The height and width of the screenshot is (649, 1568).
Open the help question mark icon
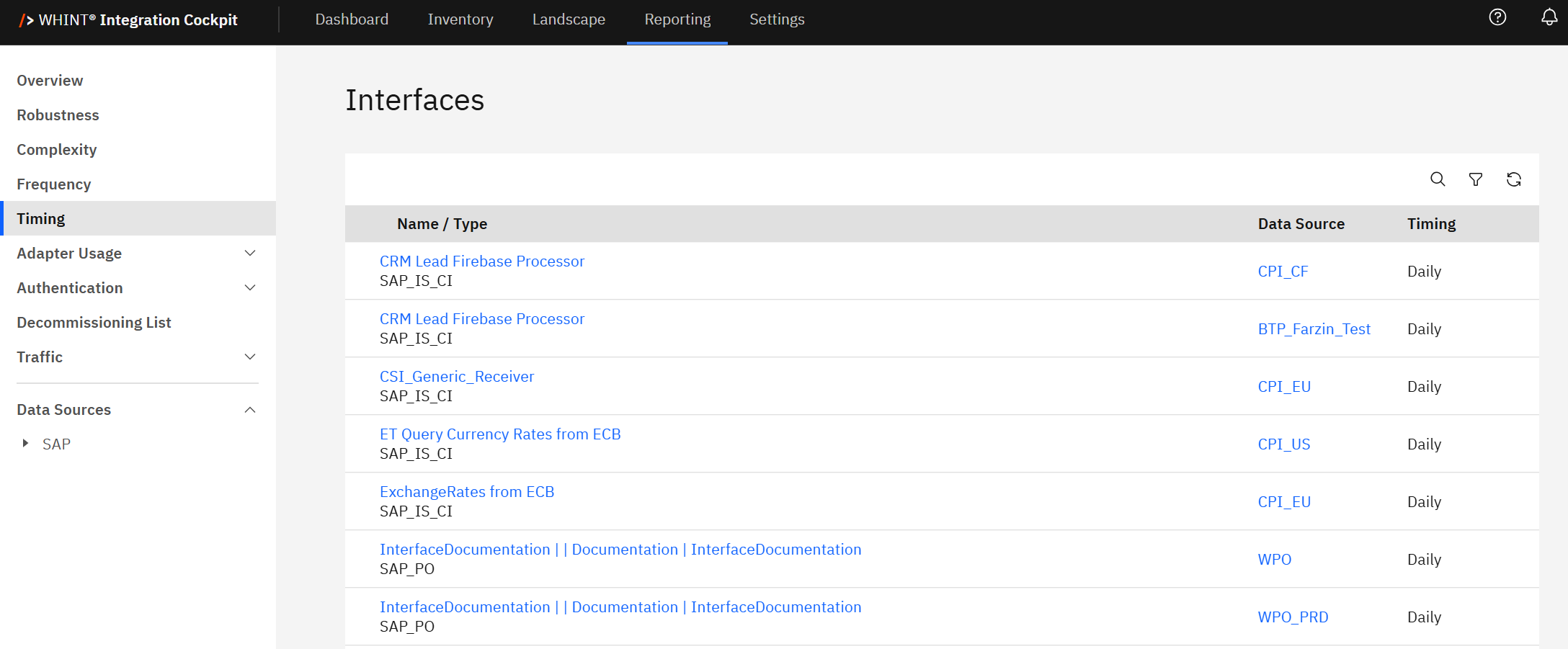(1497, 17)
